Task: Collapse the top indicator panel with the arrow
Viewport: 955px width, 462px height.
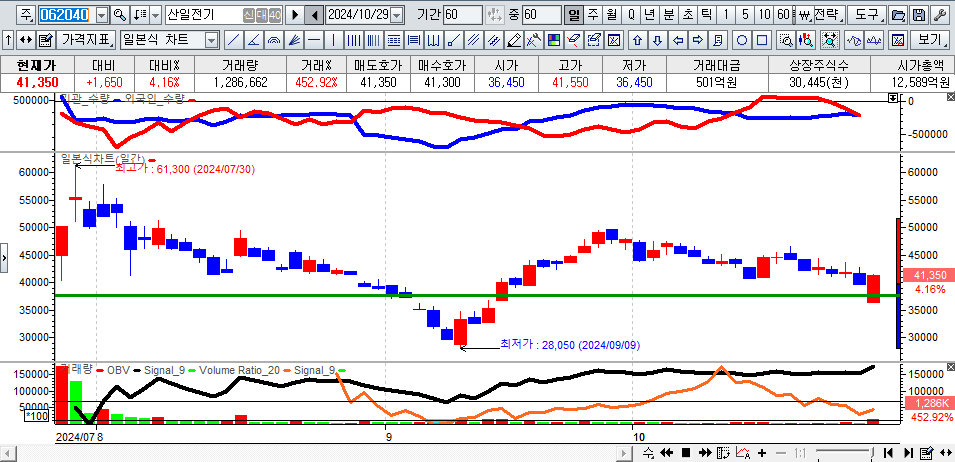Action: point(893,98)
